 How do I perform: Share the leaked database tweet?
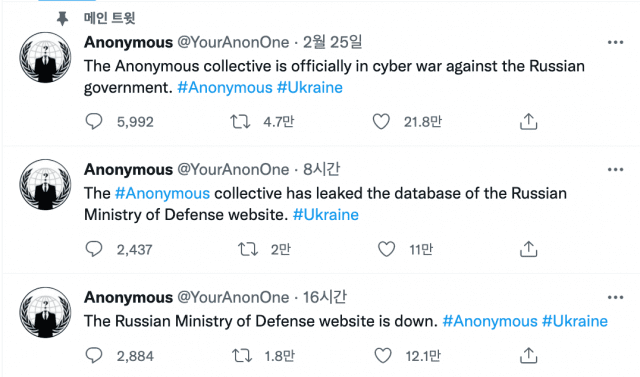(529, 248)
